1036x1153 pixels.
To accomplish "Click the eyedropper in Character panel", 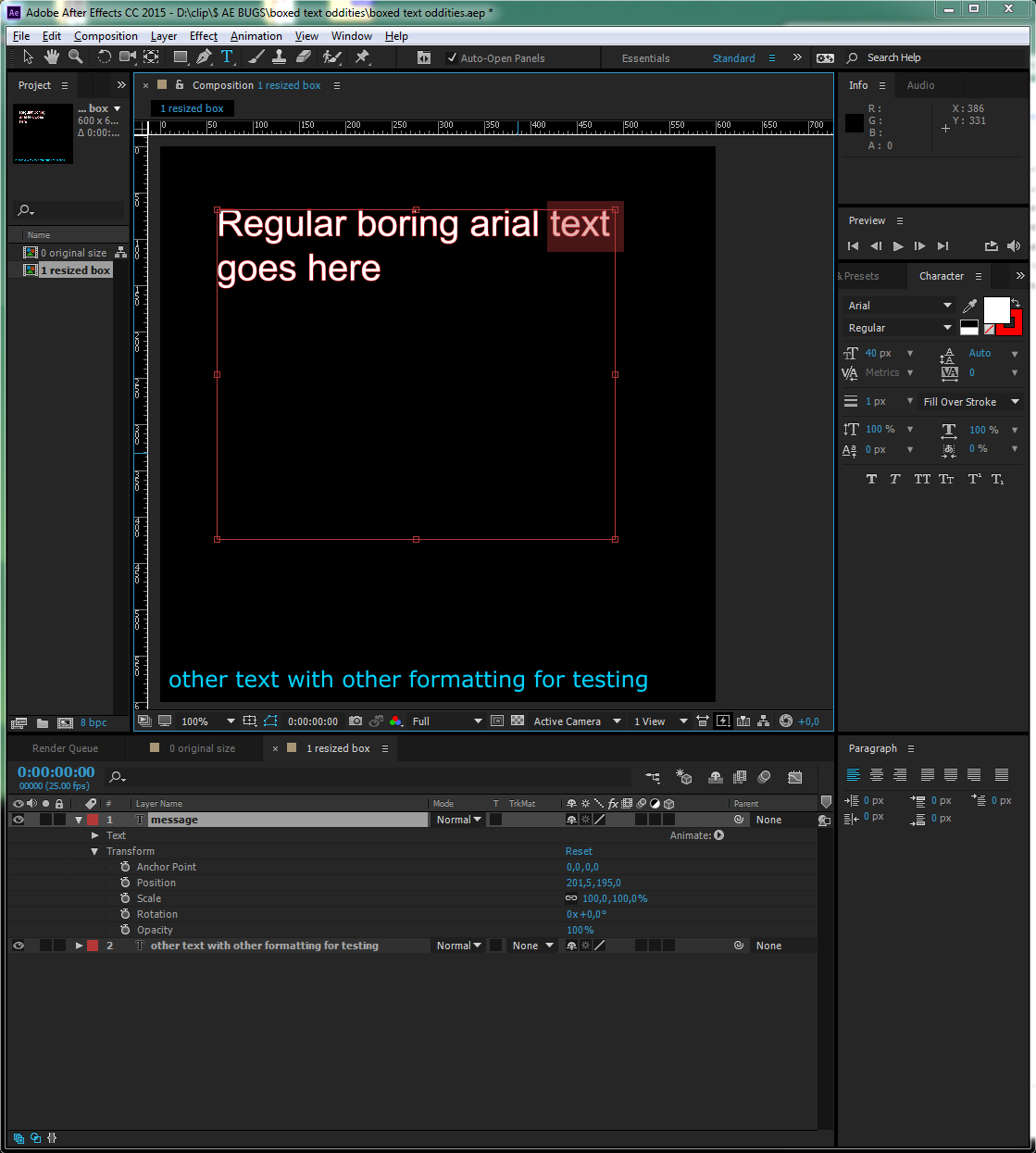I will click(x=969, y=306).
